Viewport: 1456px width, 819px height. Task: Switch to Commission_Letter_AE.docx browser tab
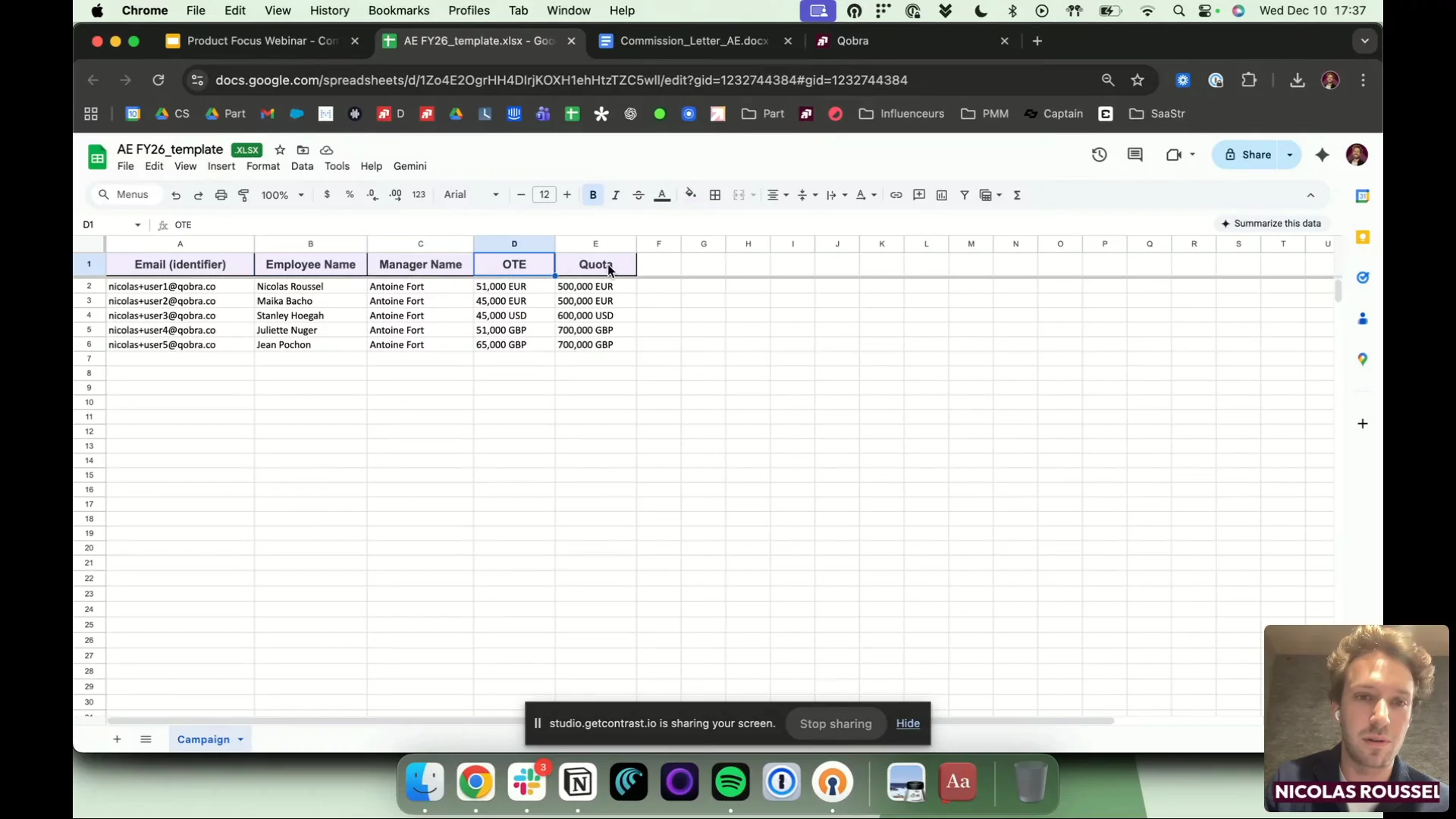(x=693, y=41)
